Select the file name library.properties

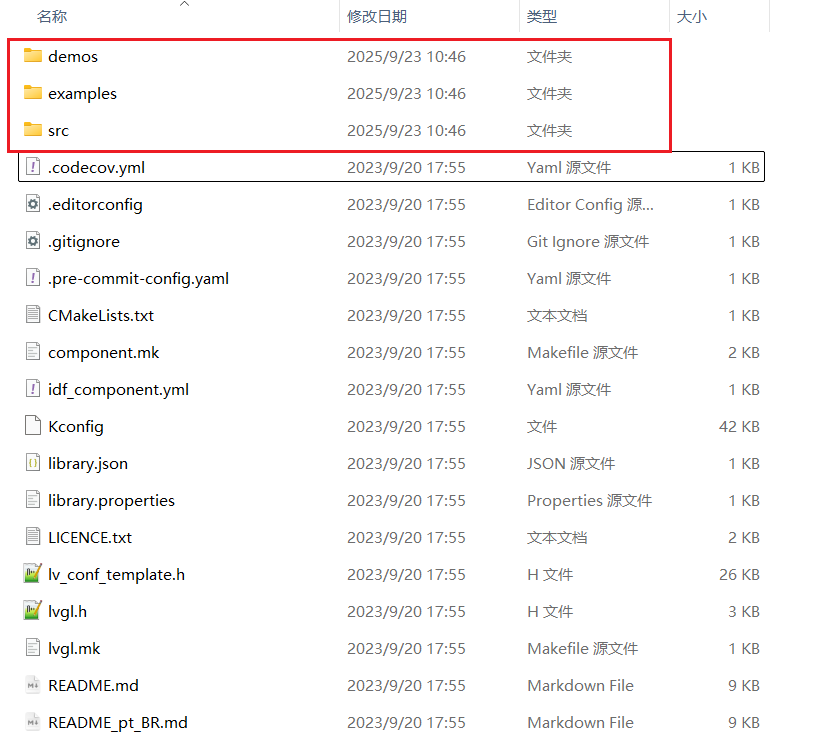tap(111, 500)
